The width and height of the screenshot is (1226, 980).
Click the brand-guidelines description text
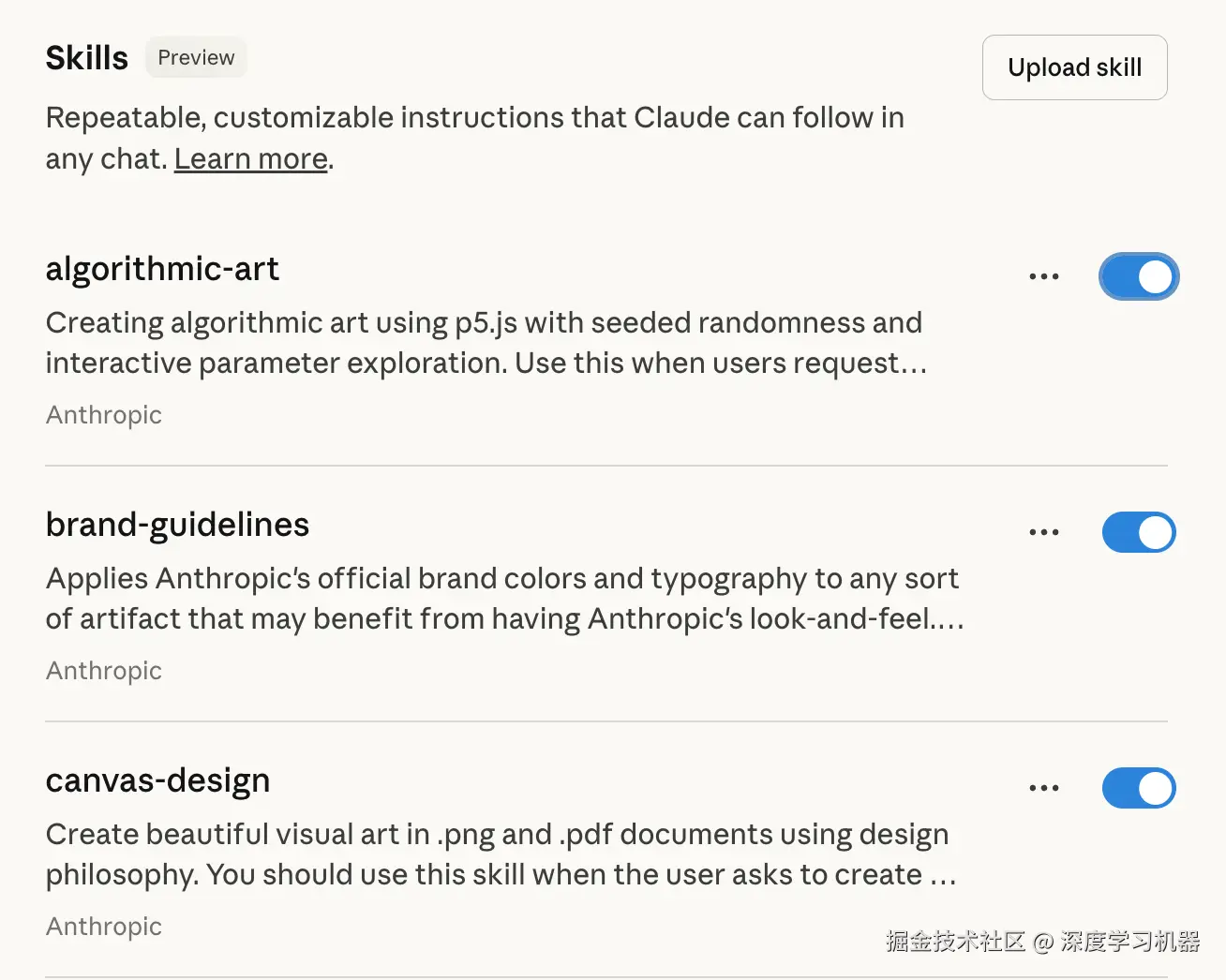coord(503,599)
